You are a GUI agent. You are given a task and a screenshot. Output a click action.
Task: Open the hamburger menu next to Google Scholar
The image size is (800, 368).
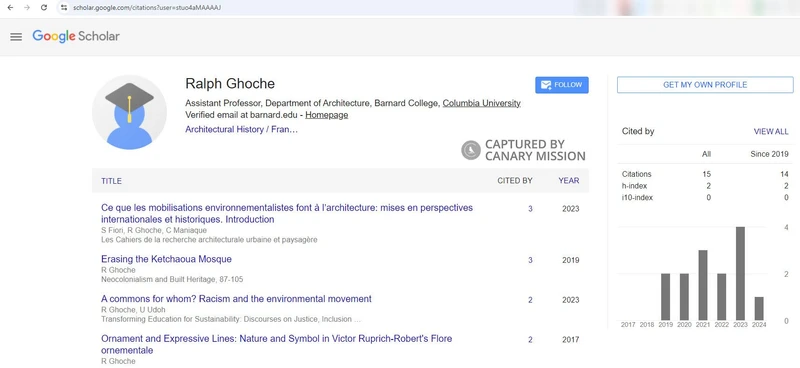point(16,37)
